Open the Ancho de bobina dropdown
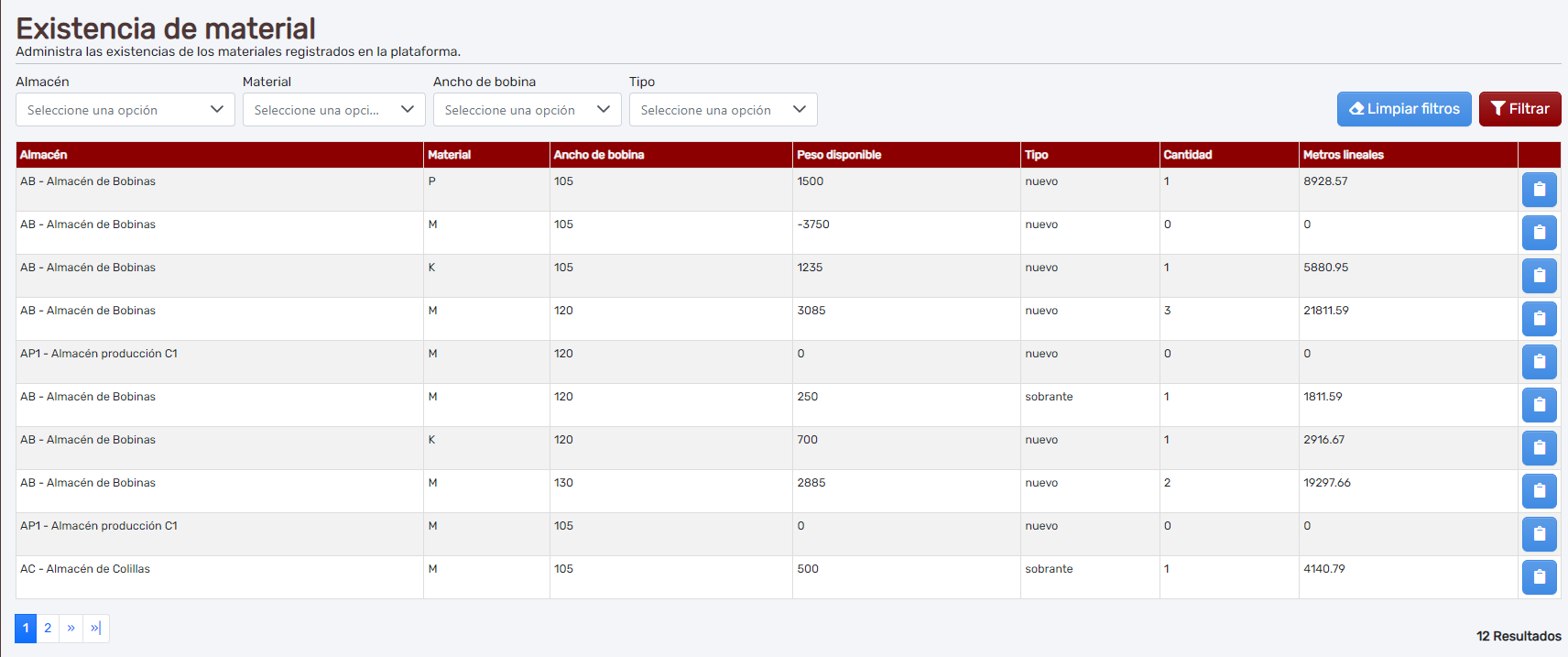 (527, 110)
